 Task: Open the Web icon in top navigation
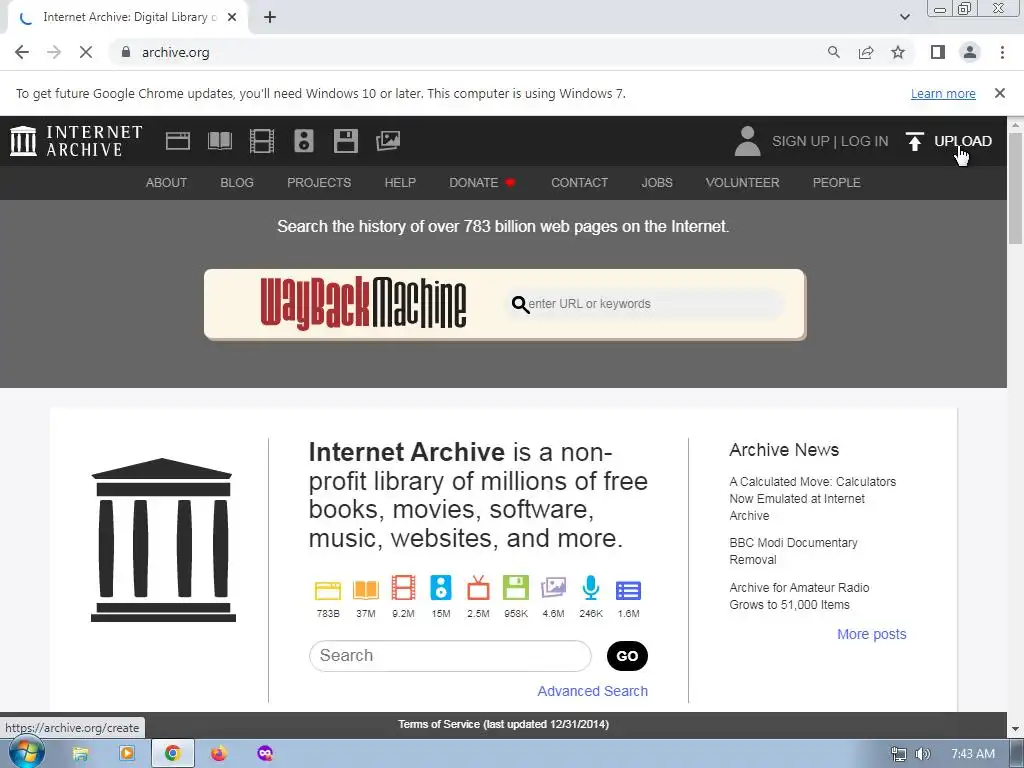click(x=178, y=141)
